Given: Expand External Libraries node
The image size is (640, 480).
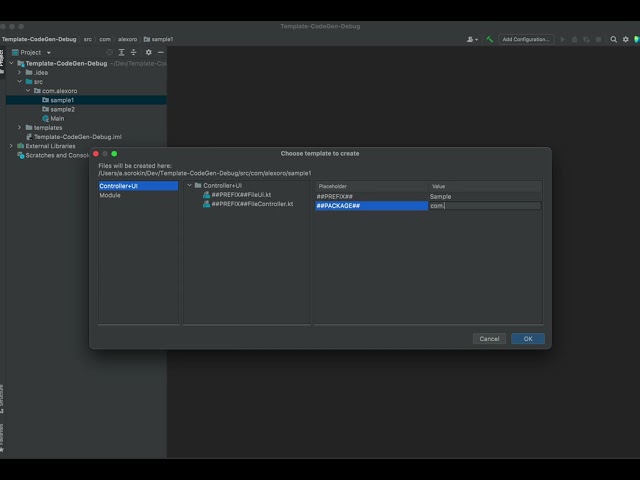Looking at the screenshot, I should 11,146.
